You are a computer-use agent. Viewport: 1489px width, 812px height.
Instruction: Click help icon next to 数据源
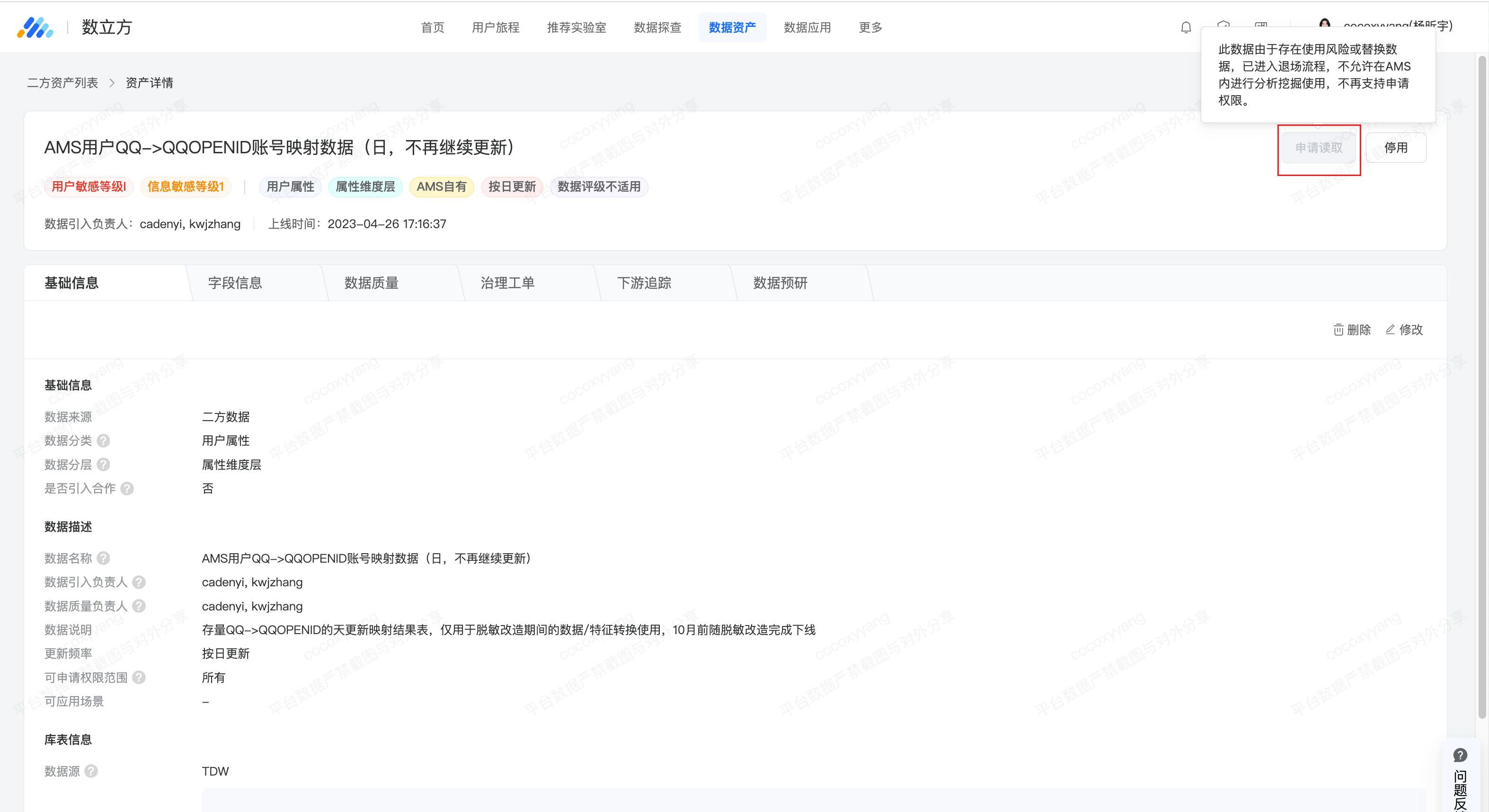coord(91,771)
